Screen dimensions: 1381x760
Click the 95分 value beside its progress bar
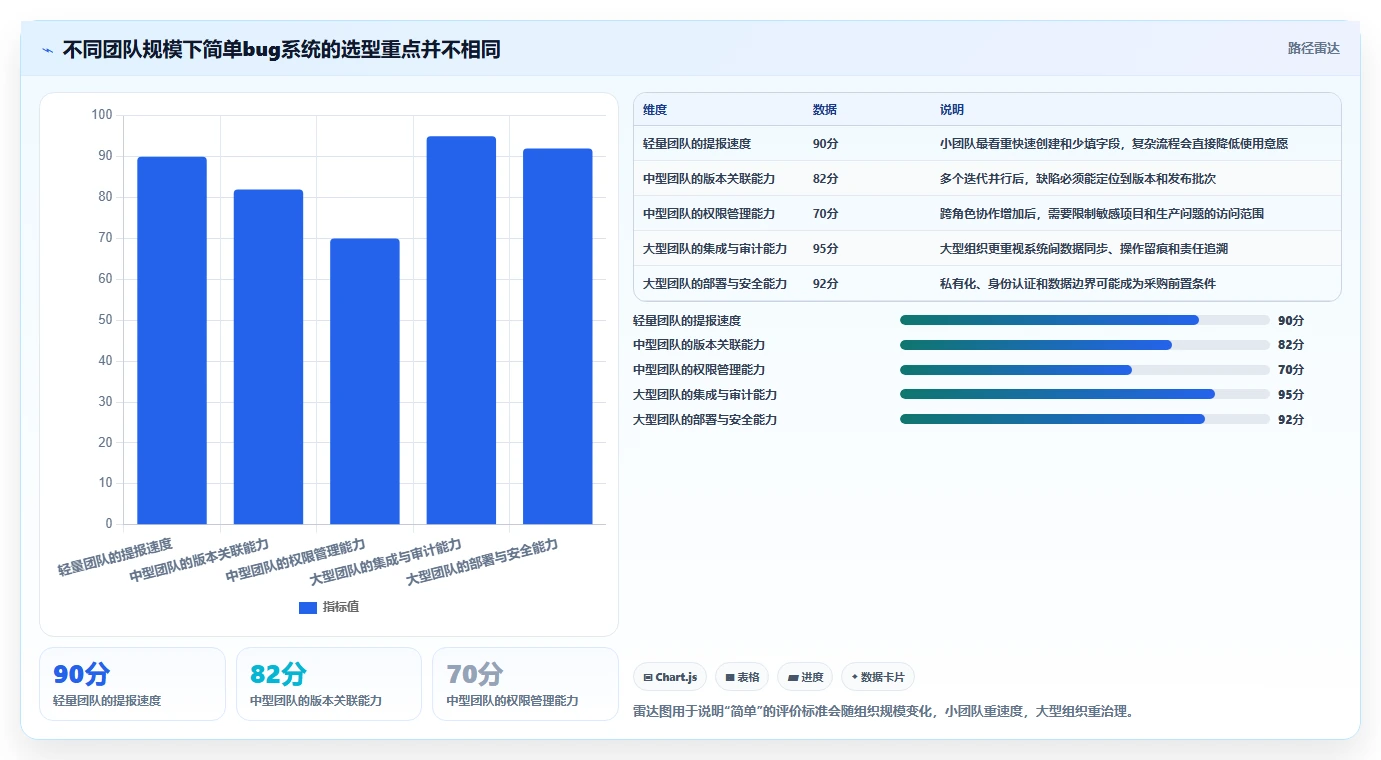1291,395
